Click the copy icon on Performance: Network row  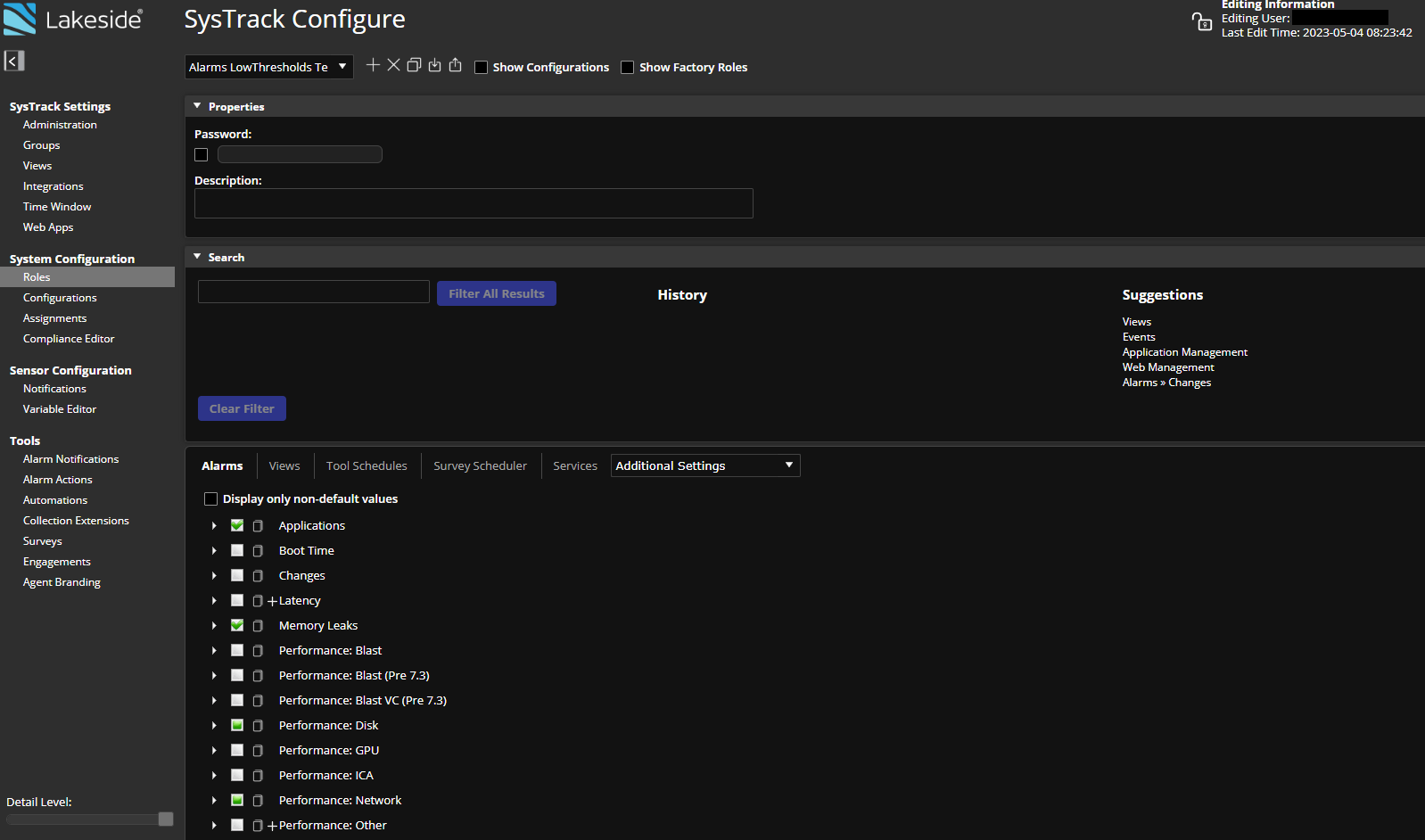pyautogui.click(x=258, y=801)
